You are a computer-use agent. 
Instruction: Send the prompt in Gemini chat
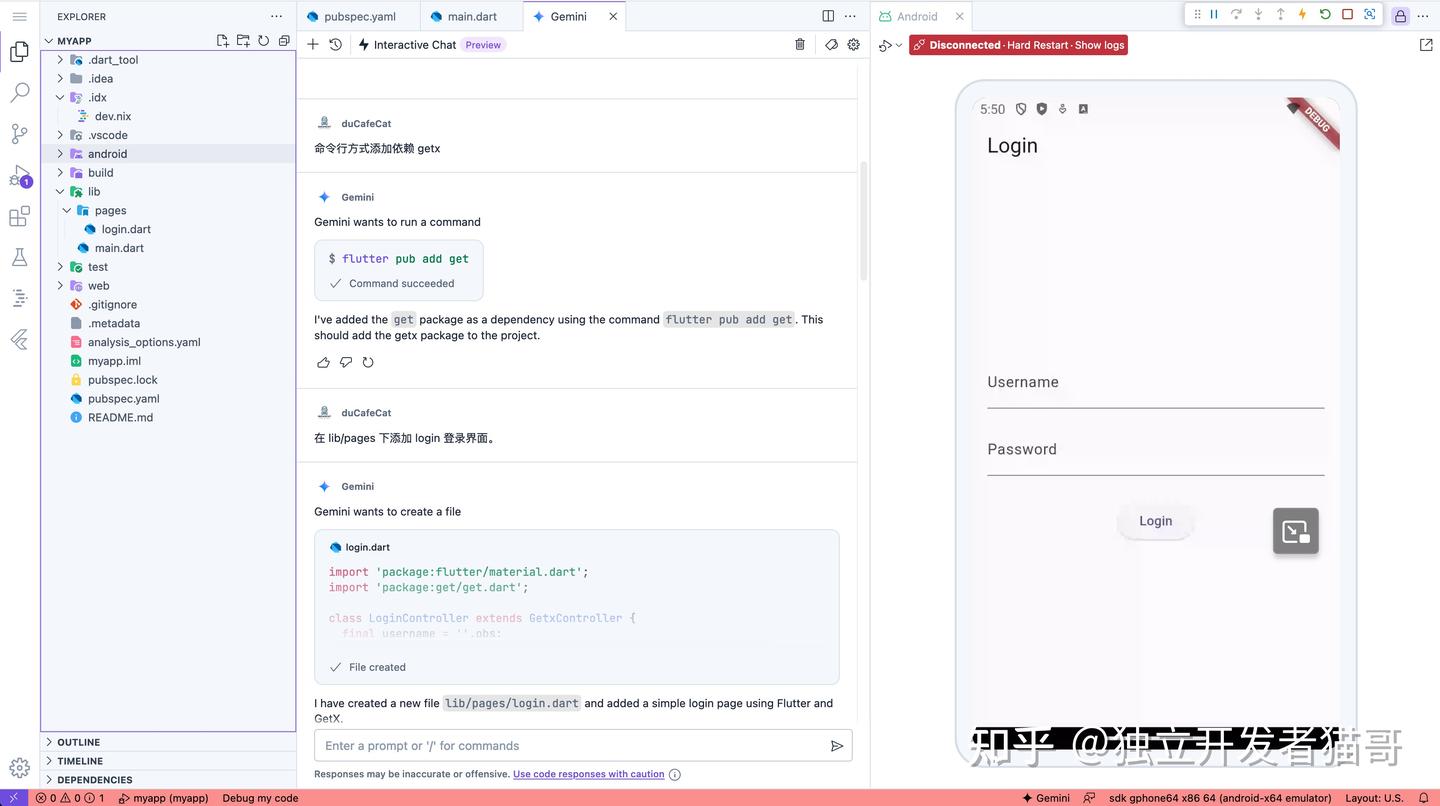(837, 746)
